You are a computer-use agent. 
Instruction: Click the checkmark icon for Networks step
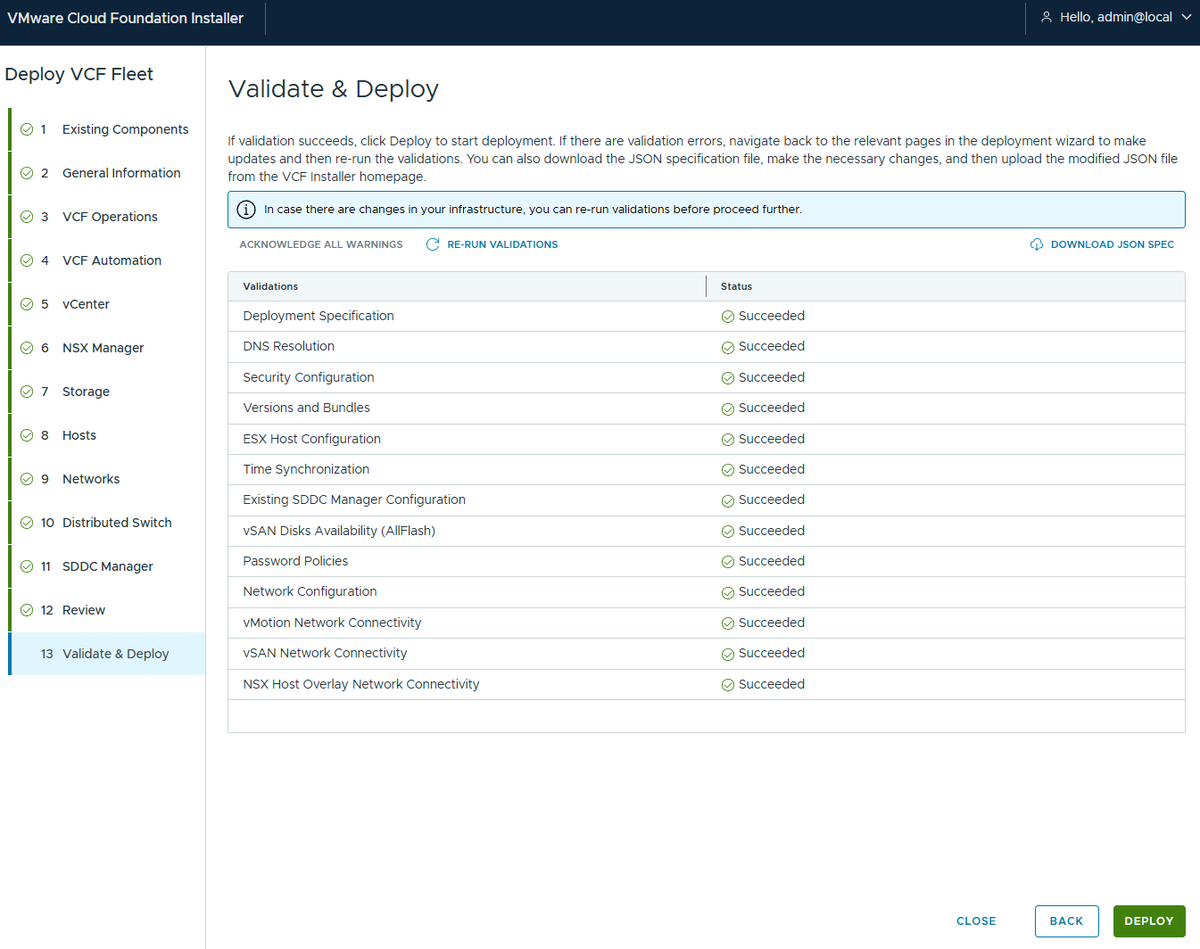pyautogui.click(x=27, y=479)
